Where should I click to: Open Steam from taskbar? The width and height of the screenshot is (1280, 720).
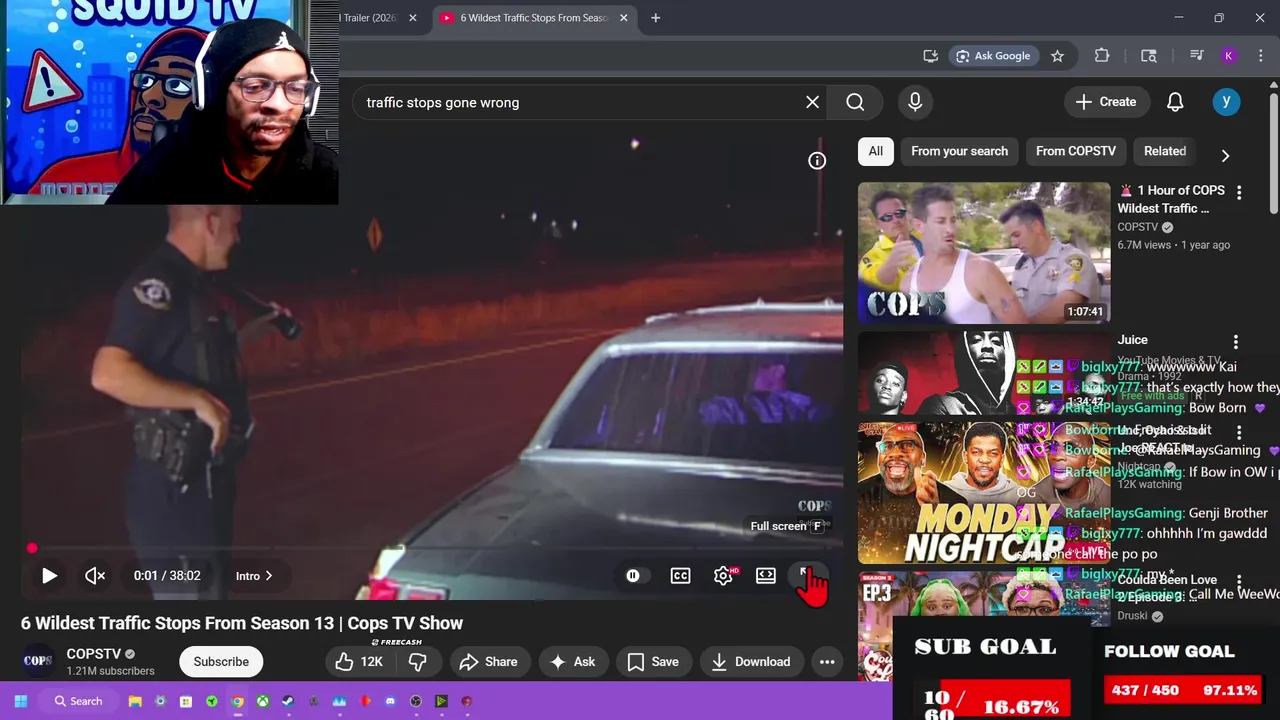point(288,701)
